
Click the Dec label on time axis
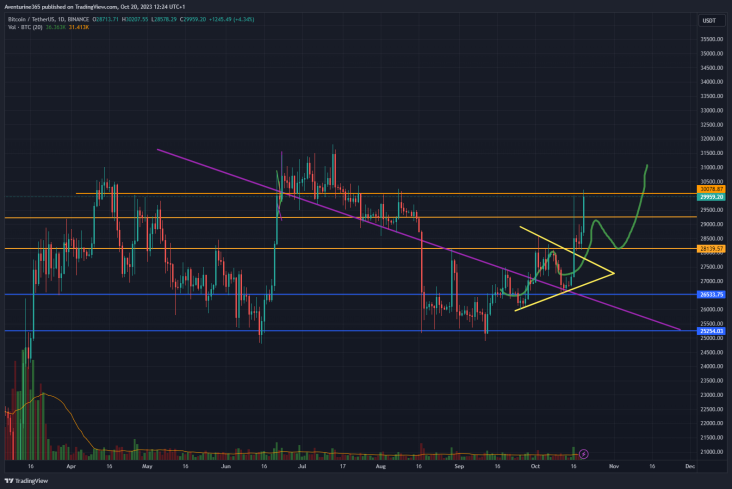coord(690,466)
